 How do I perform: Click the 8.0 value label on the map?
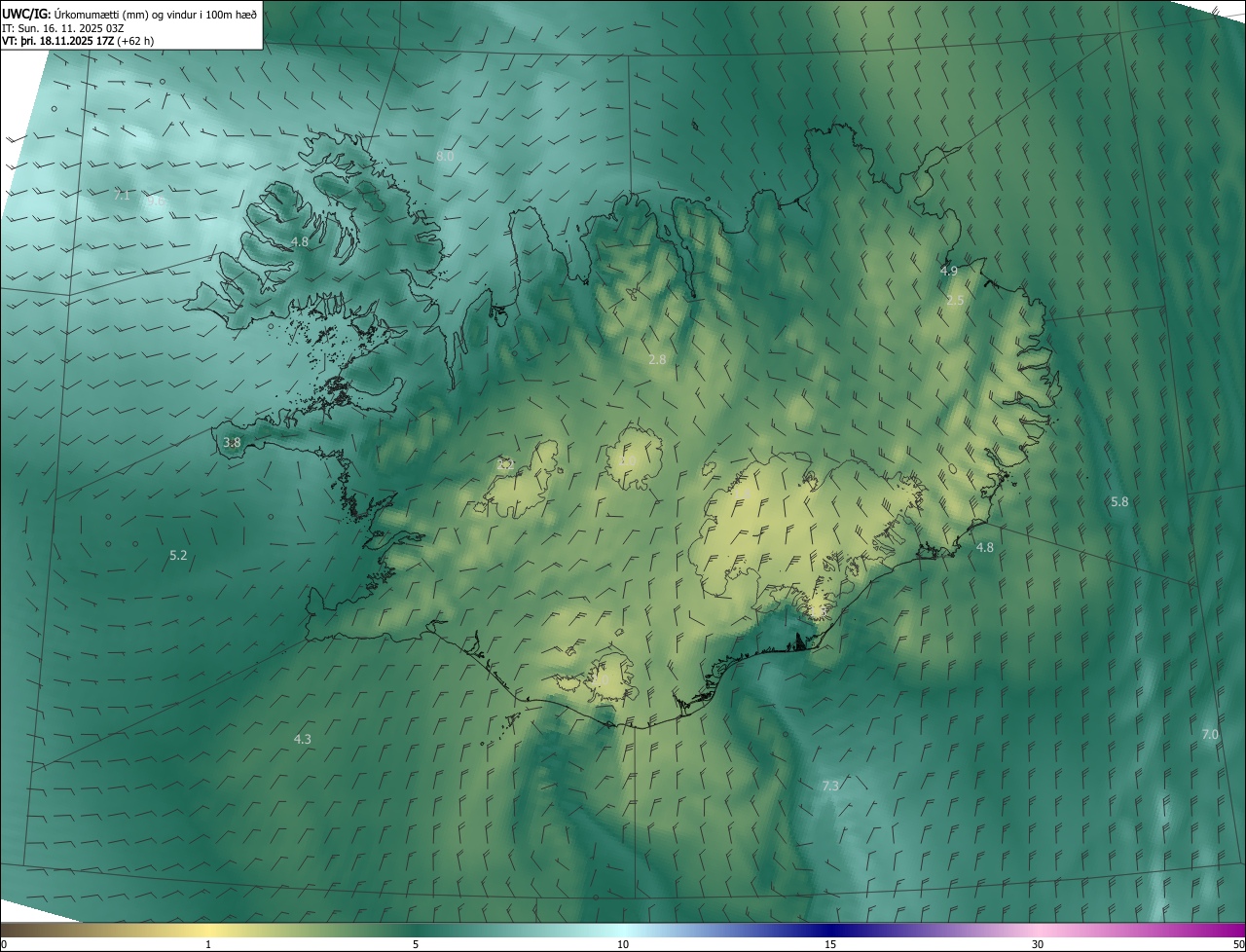(445, 156)
